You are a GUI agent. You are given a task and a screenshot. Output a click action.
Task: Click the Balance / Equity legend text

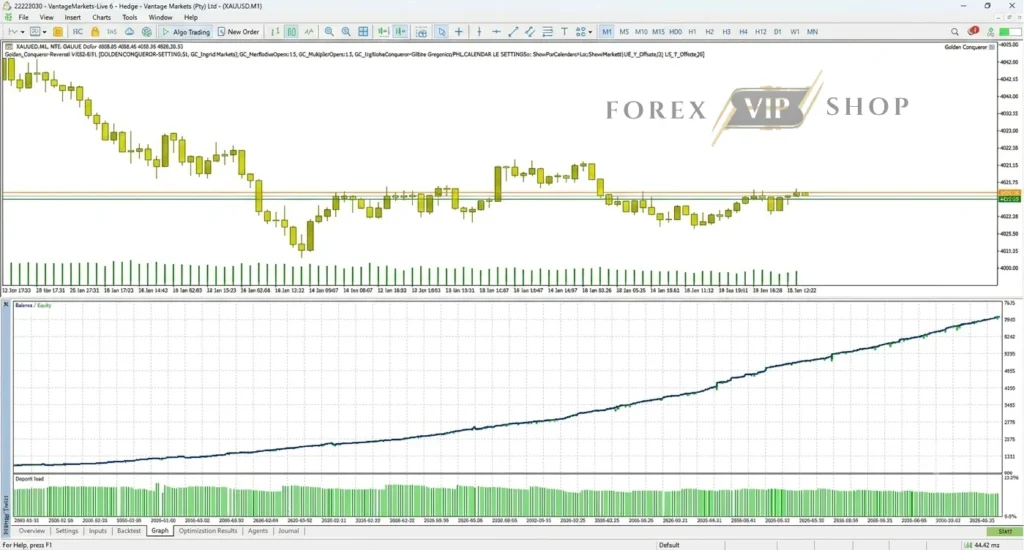tap(33, 305)
